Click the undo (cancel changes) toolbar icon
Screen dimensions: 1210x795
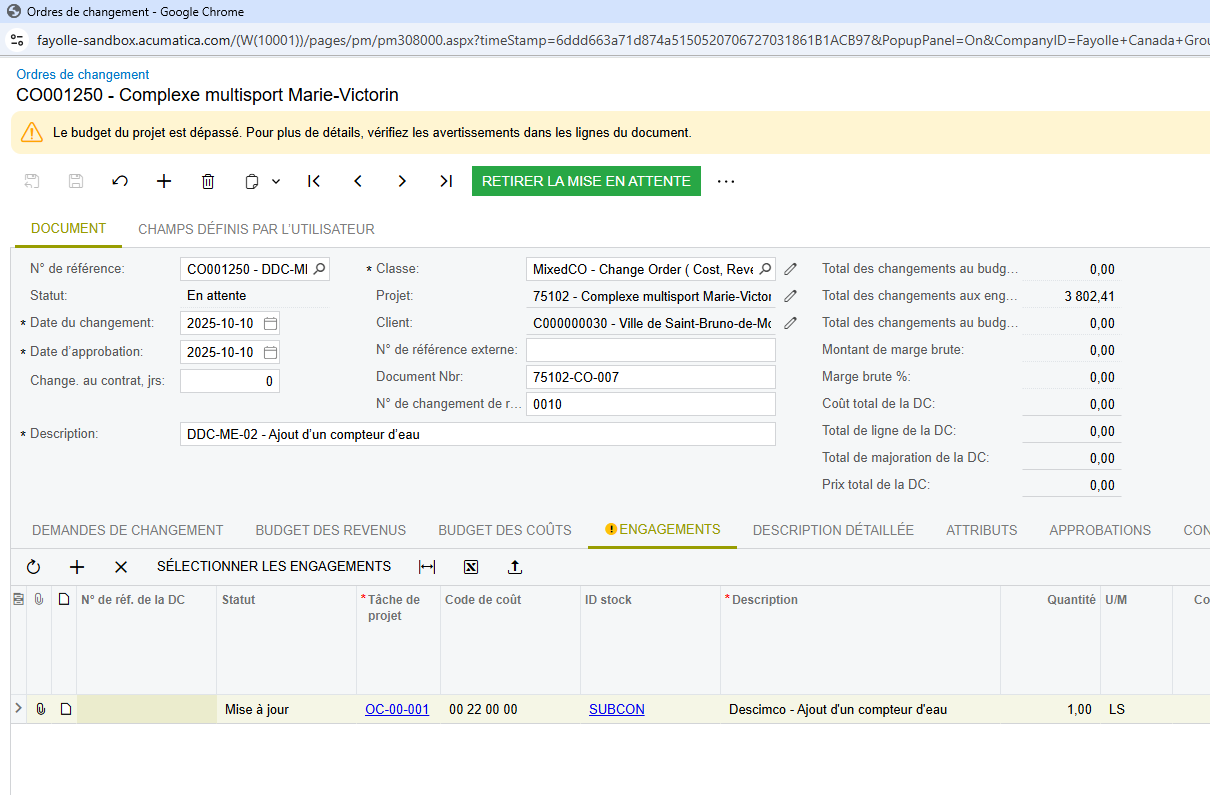[x=120, y=181]
